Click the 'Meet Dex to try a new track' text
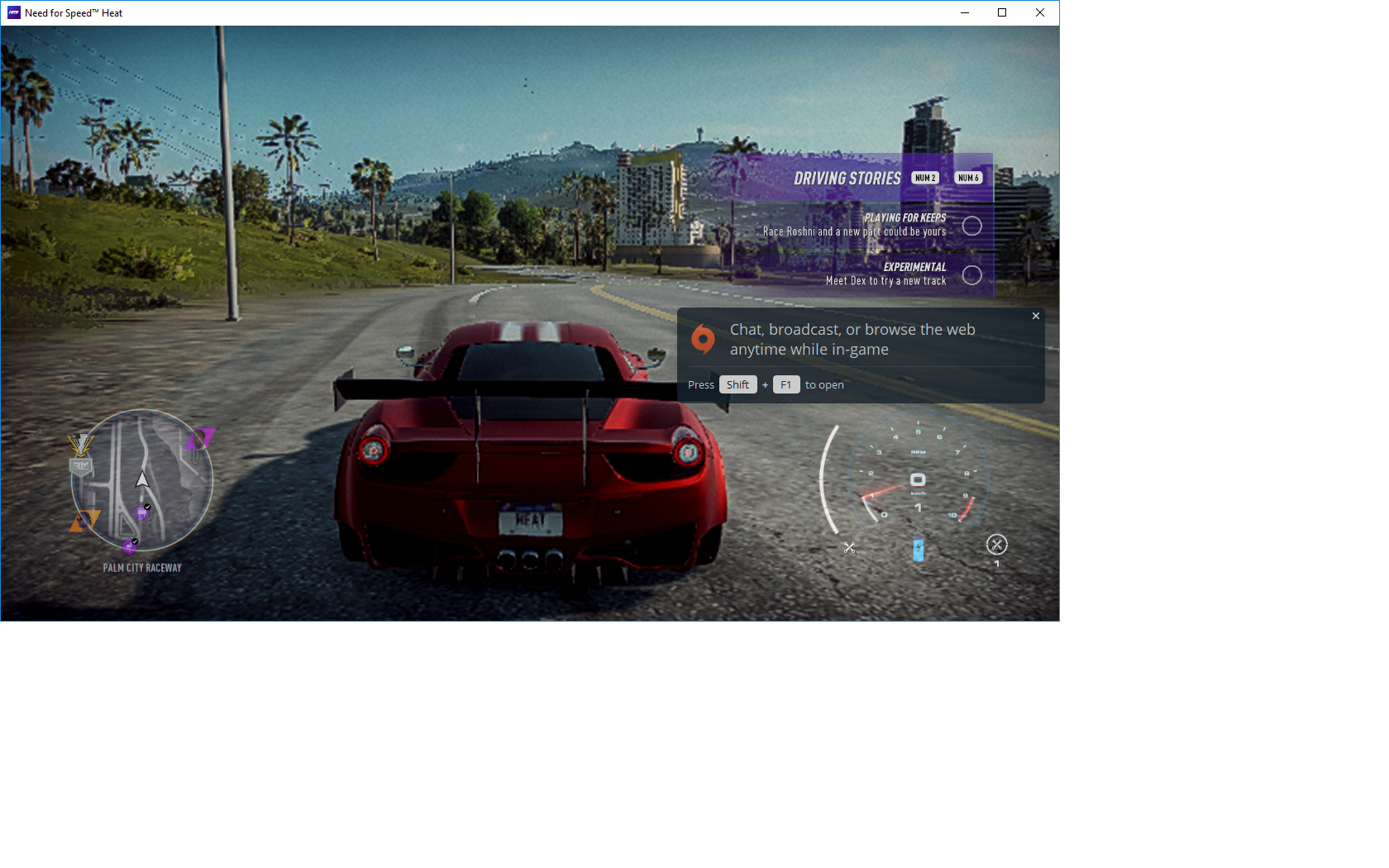Image resolution: width=1389 pixels, height=868 pixels. coord(885,281)
